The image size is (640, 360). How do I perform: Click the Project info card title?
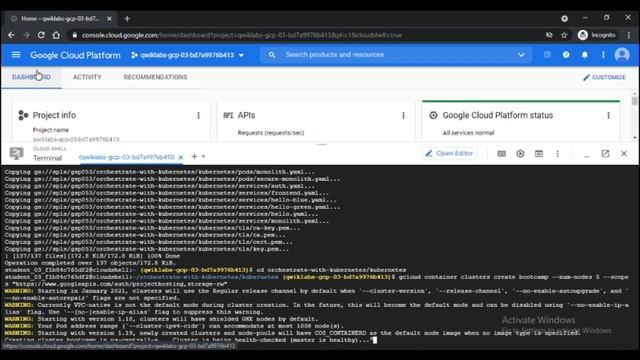[x=54, y=116]
